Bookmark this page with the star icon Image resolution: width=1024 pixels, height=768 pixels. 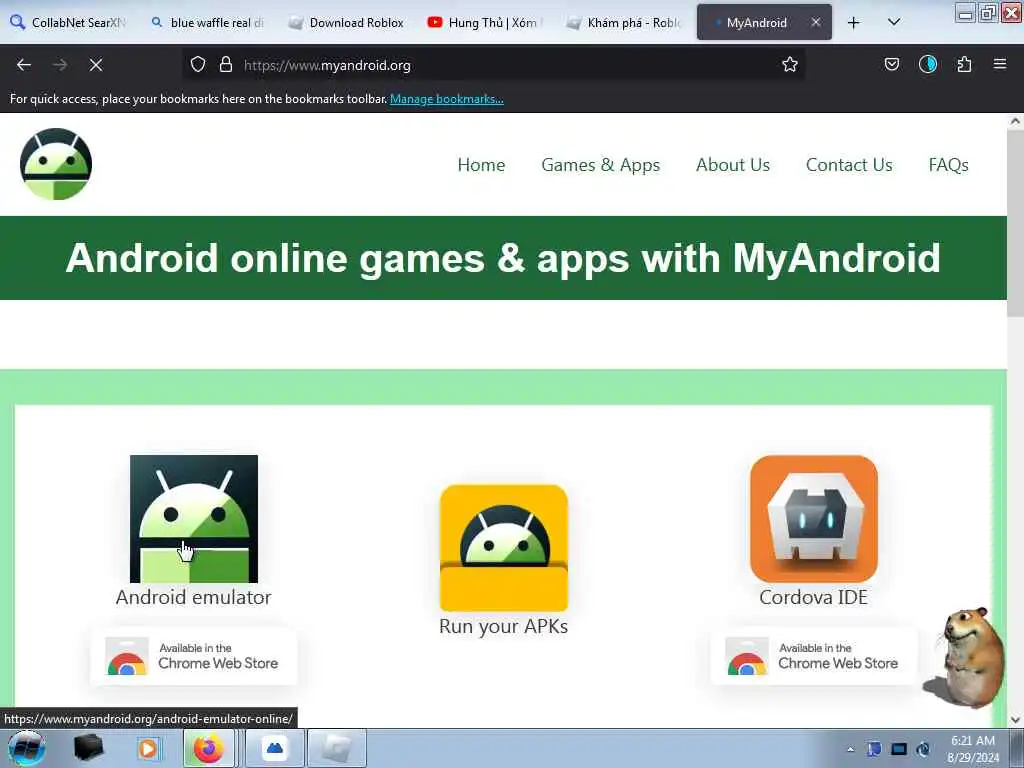[790, 64]
